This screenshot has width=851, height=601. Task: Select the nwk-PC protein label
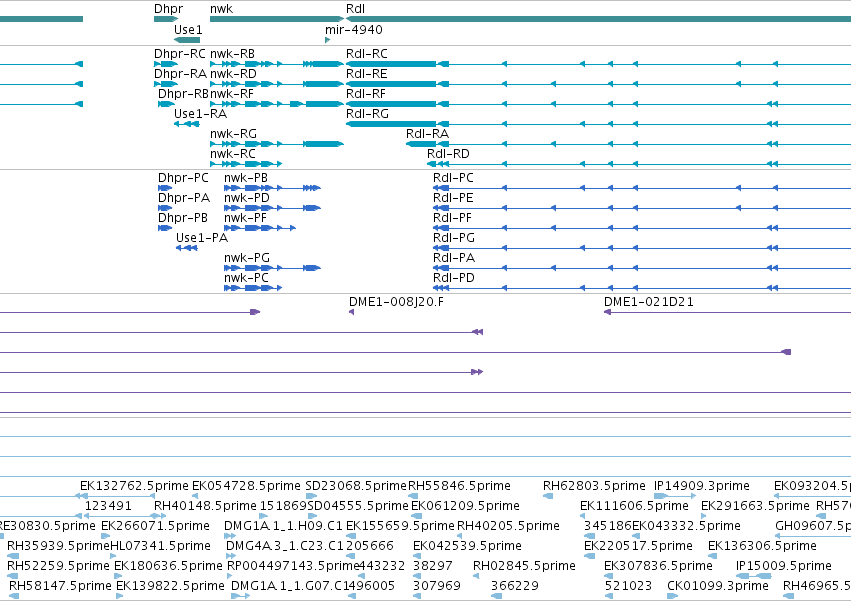[246, 279]
